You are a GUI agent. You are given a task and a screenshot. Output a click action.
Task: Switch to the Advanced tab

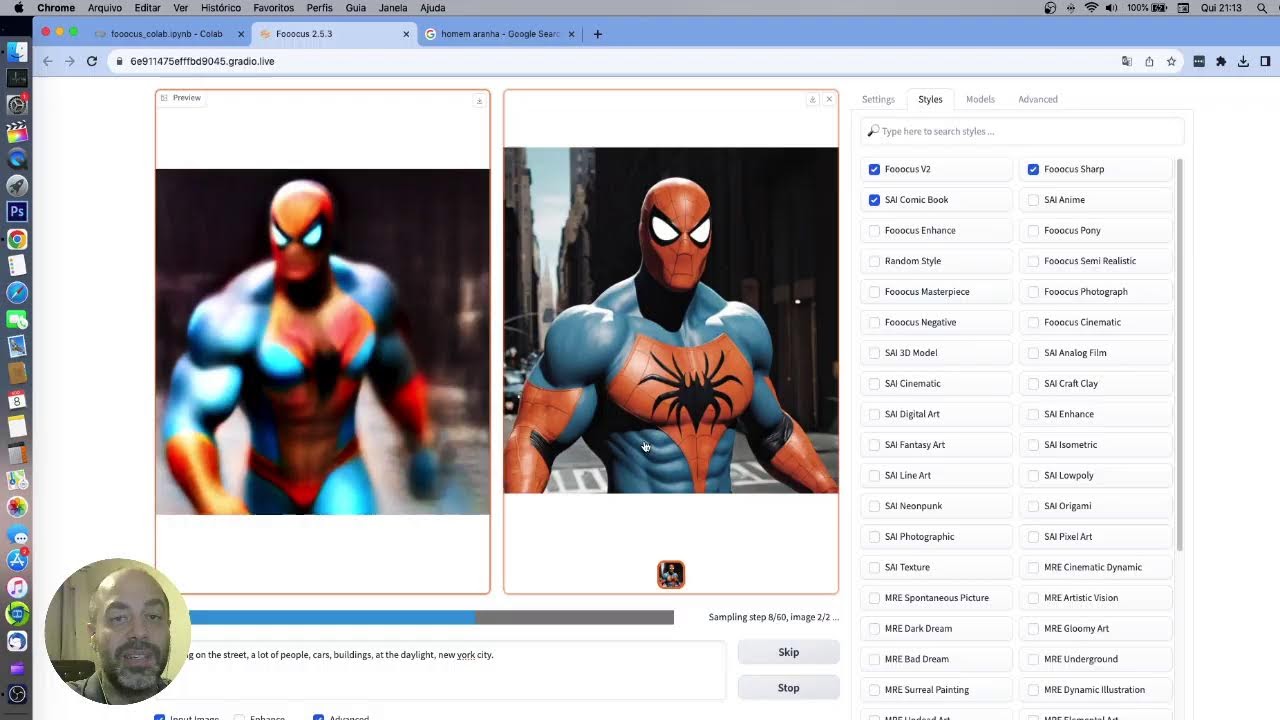pyautogui.click(x=1038, y=99)
